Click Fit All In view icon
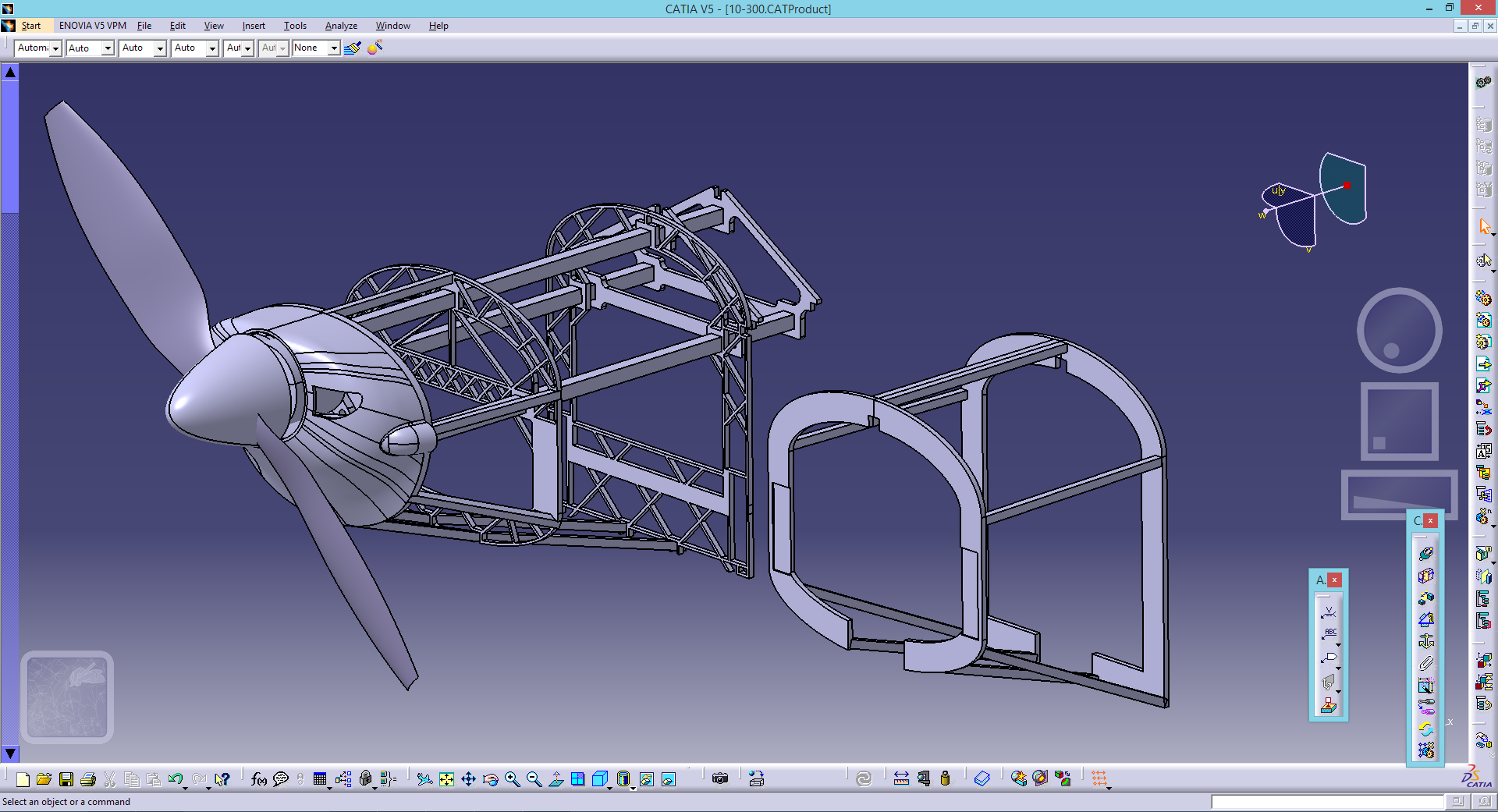Viewport: 1498px width, 812px height. coord(446,778)
